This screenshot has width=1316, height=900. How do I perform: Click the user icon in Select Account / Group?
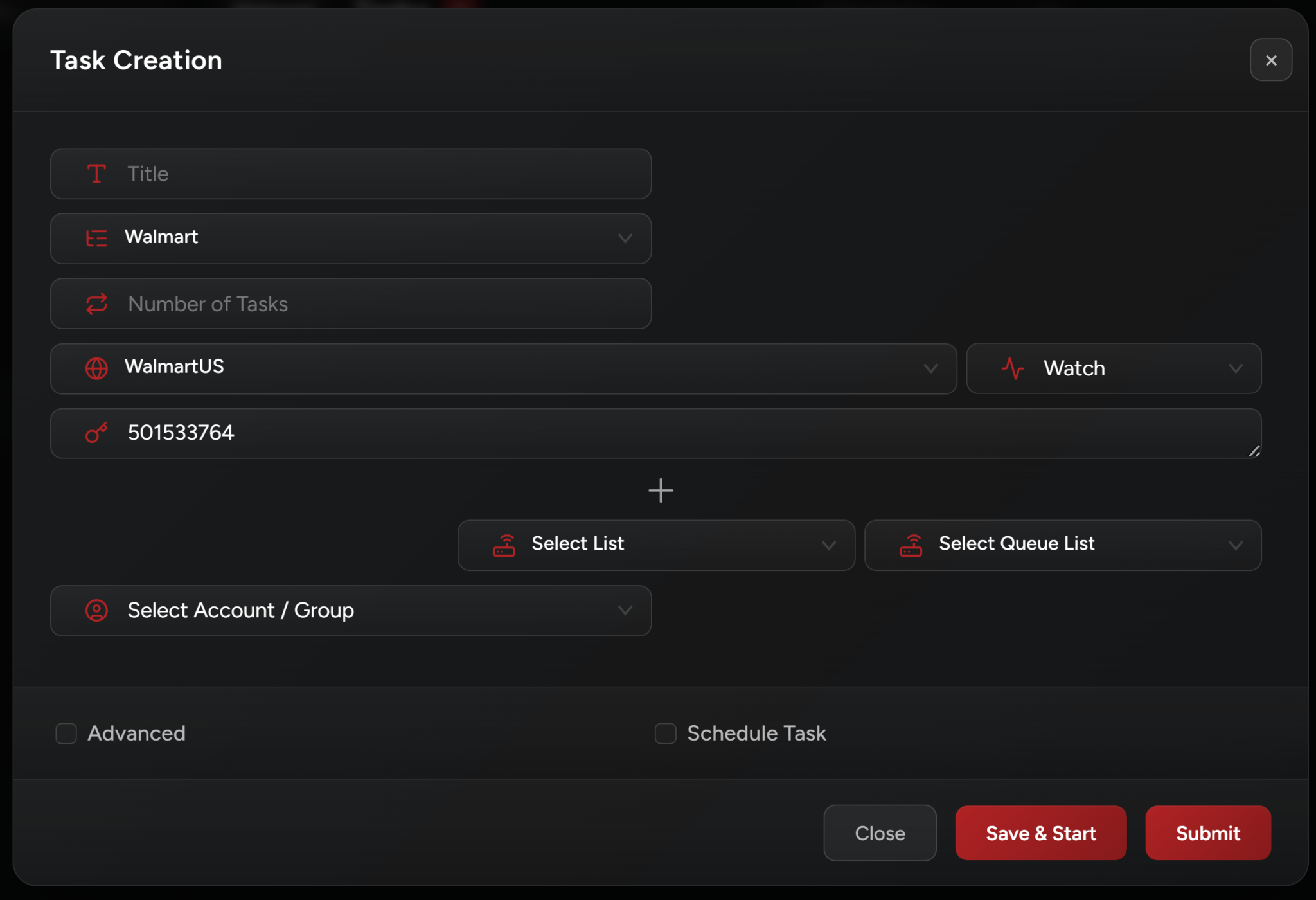click(96, 610)
